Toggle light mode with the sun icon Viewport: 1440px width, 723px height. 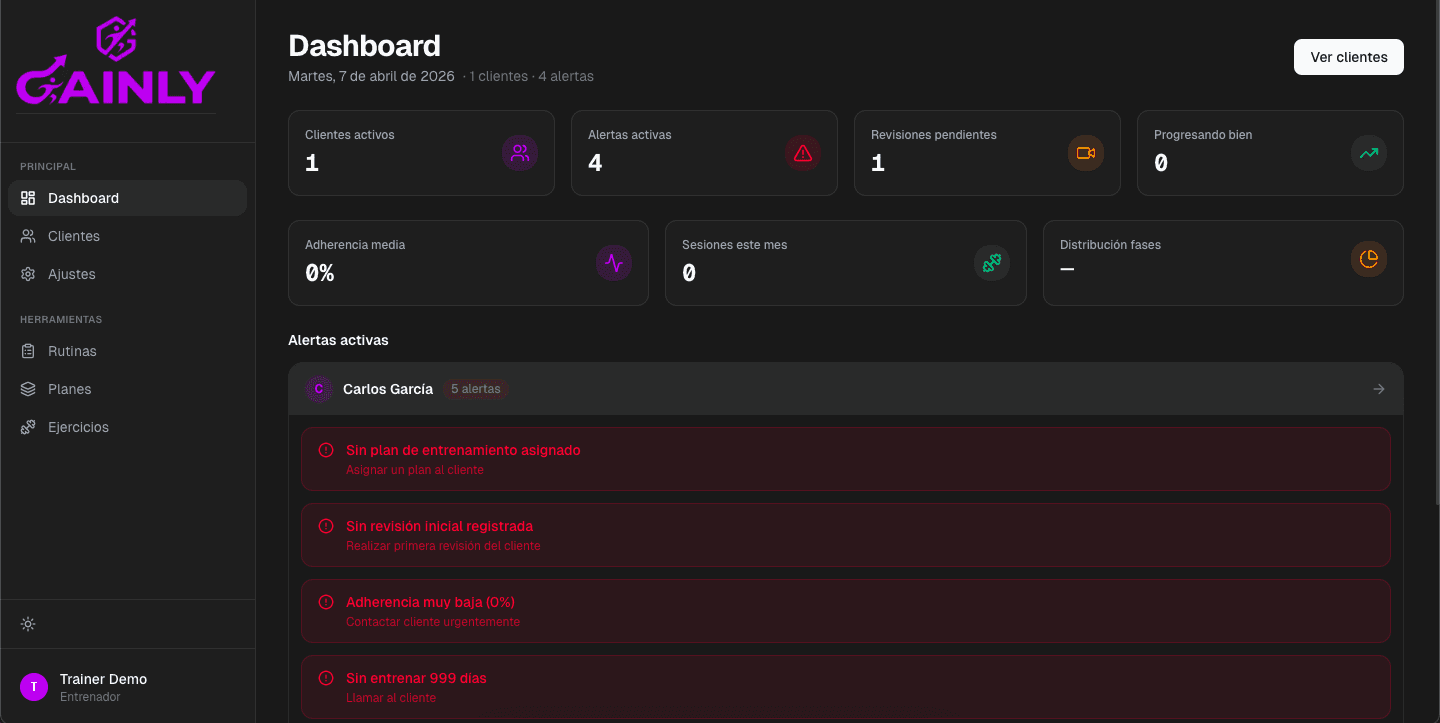[x=27, y=623]
